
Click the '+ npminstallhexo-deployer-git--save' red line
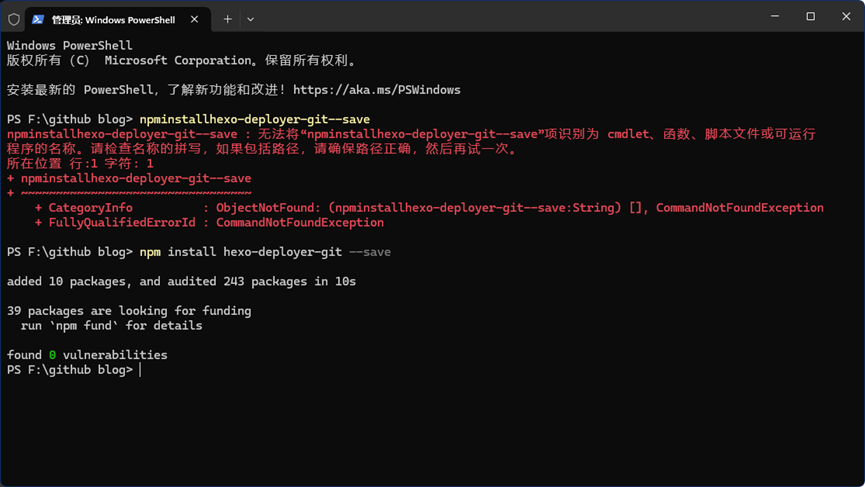(129, 179)
